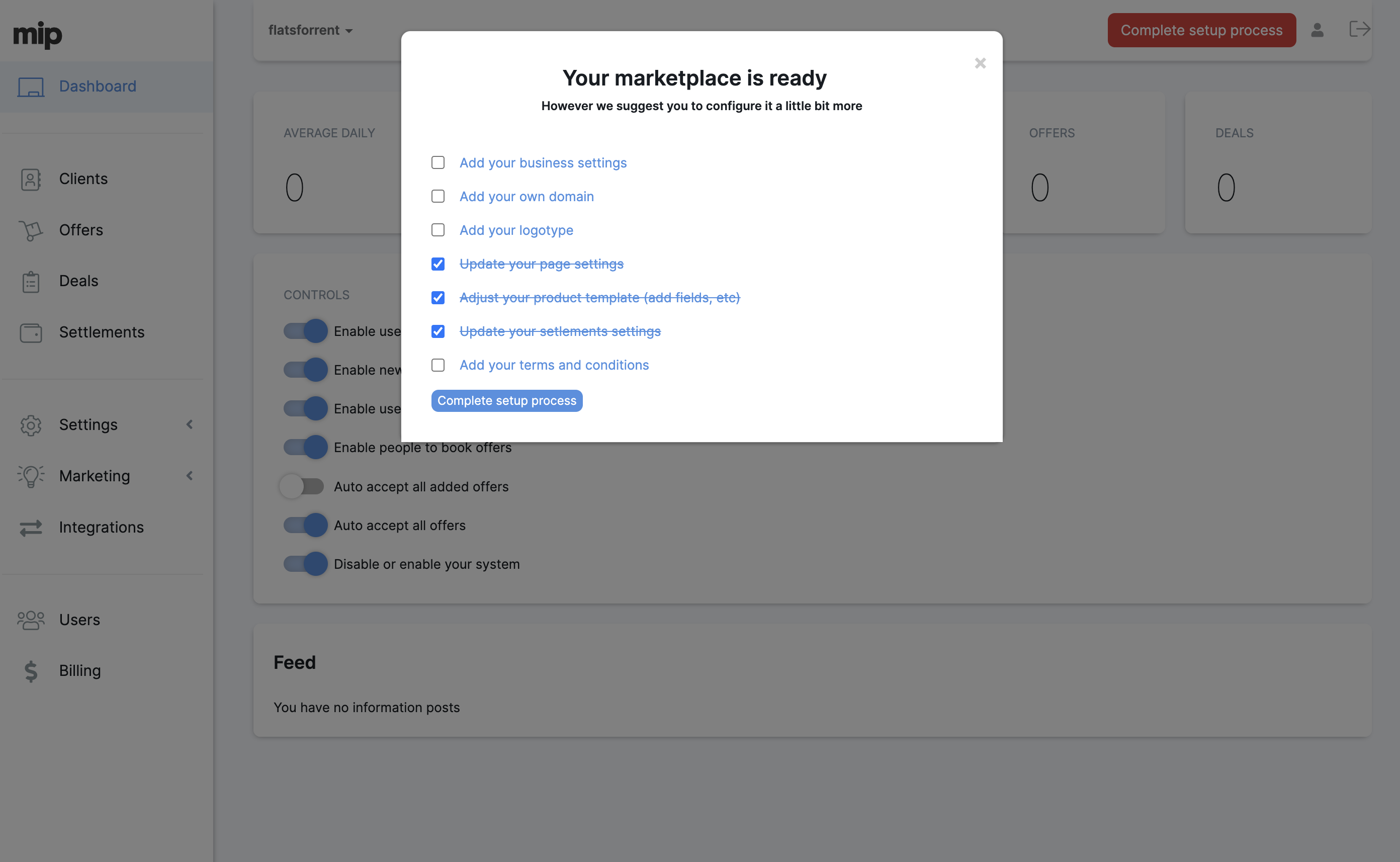Click the Deals clipboard icon
This screenshot has height=862, width=1400.
pos(31,282)
